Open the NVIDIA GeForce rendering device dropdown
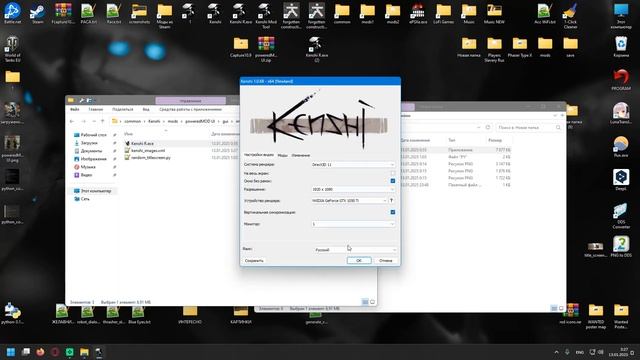640x360 pixels. click(x=349, y=200)
